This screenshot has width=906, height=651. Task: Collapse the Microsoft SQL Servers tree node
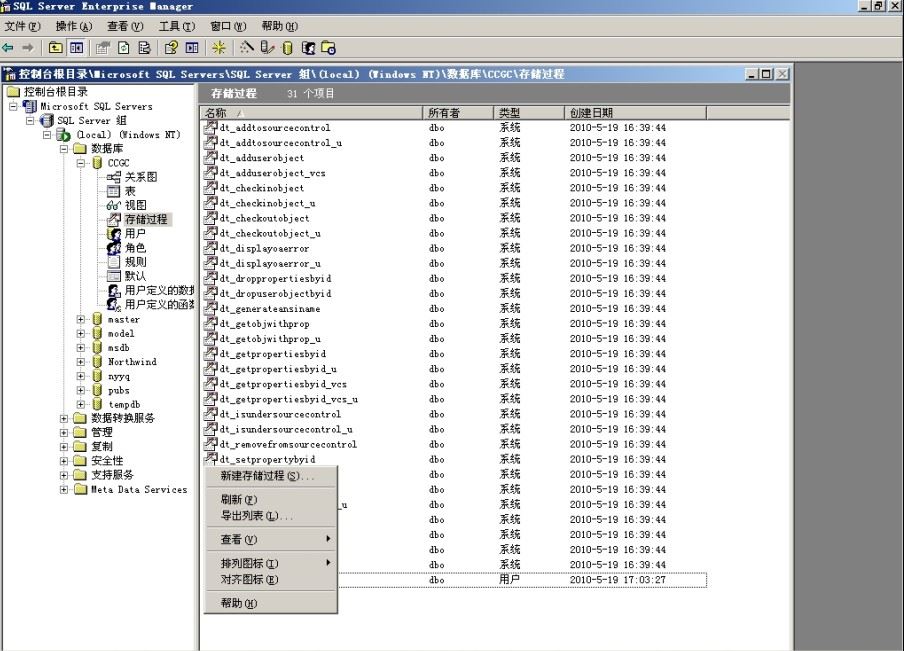[x=13, y=106]
